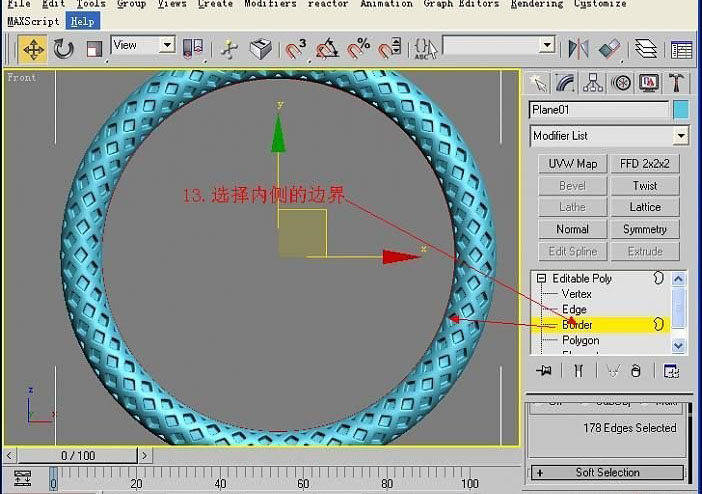Click the cyan object color swatch
Screen dimensions: 702x494
pyautogui.click(x=681, y=110)
